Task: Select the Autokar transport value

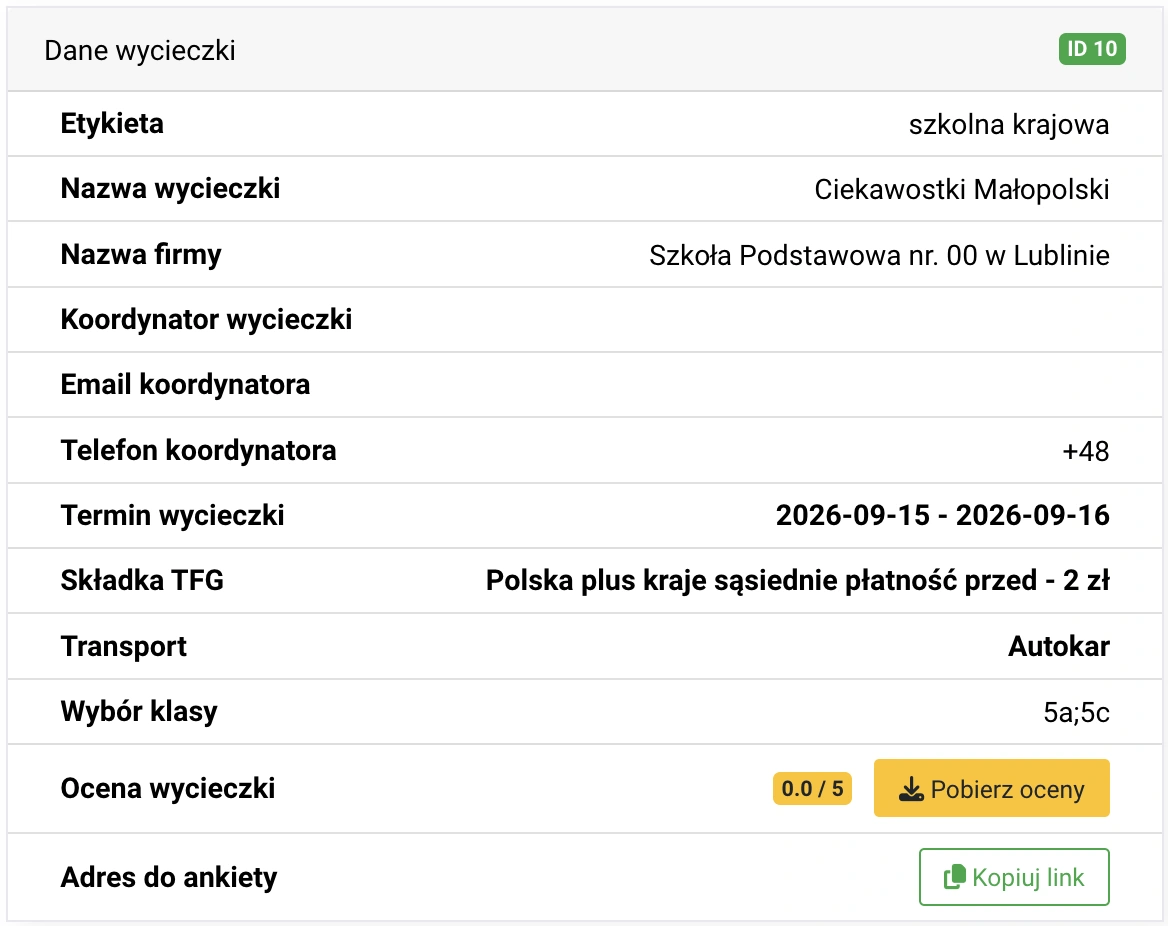Action: pos(1058,646)
